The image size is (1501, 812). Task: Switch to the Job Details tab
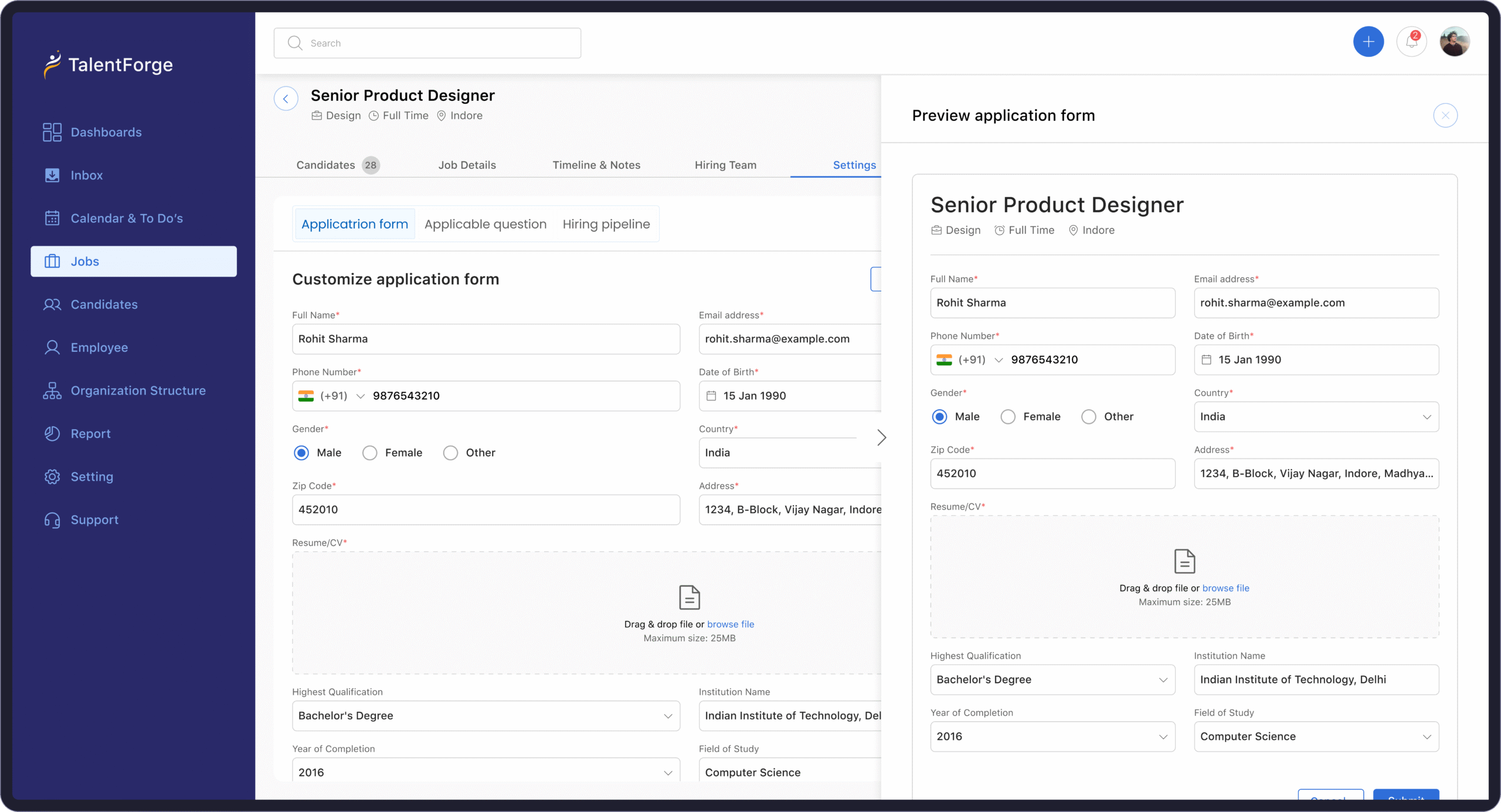tap(467, 165)
